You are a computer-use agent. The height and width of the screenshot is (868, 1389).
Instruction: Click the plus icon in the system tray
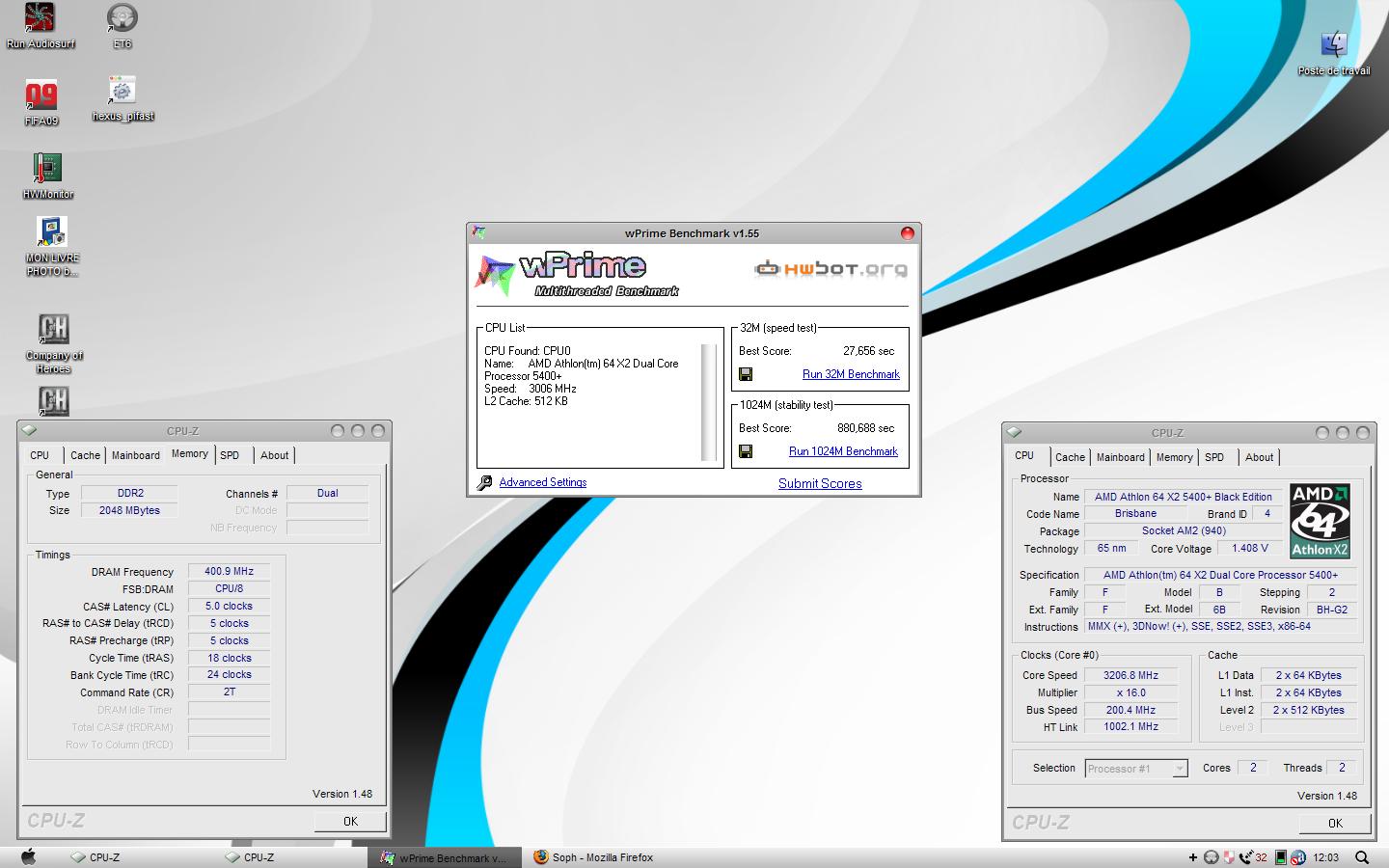point(1194,857)
